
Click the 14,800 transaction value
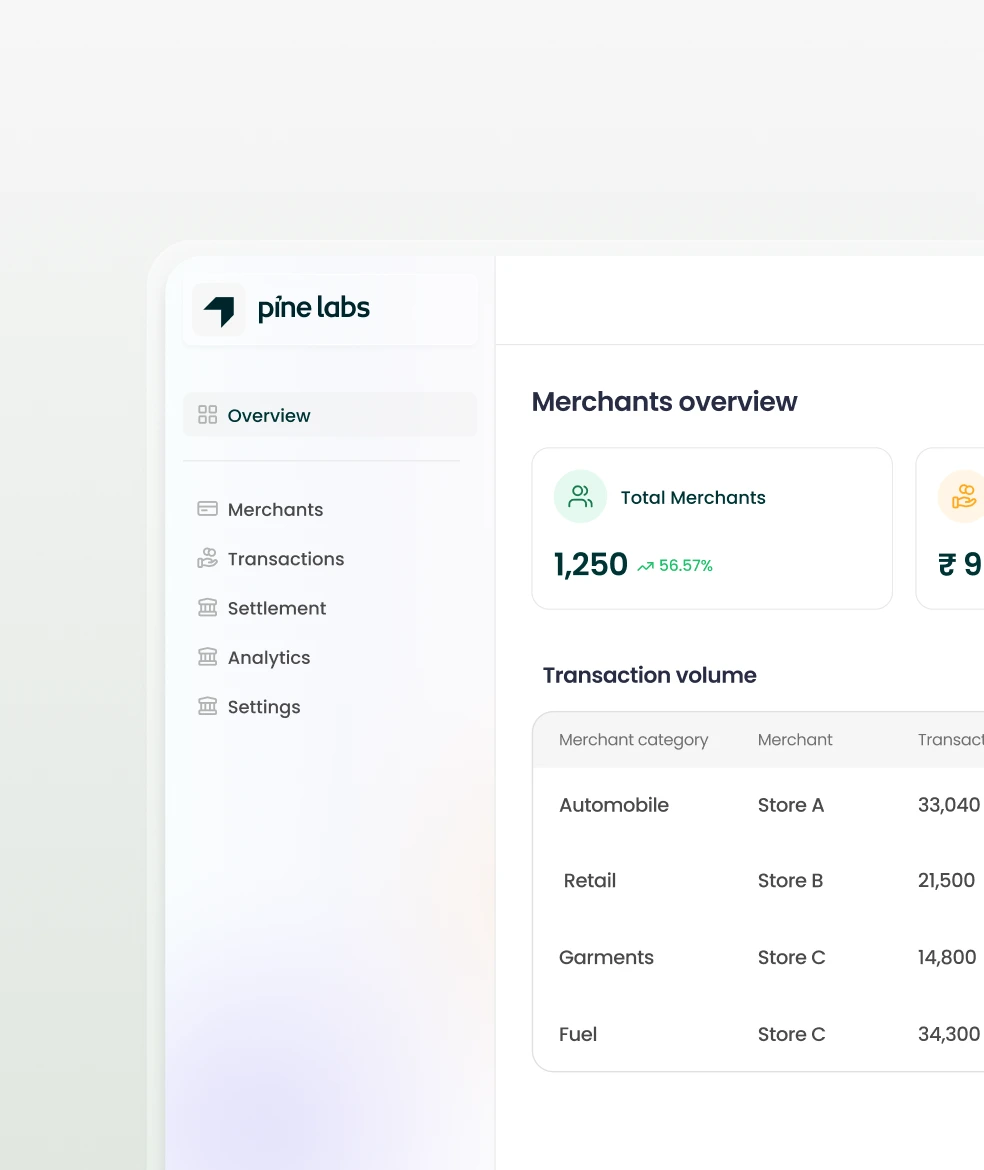(x=947, y=957)
